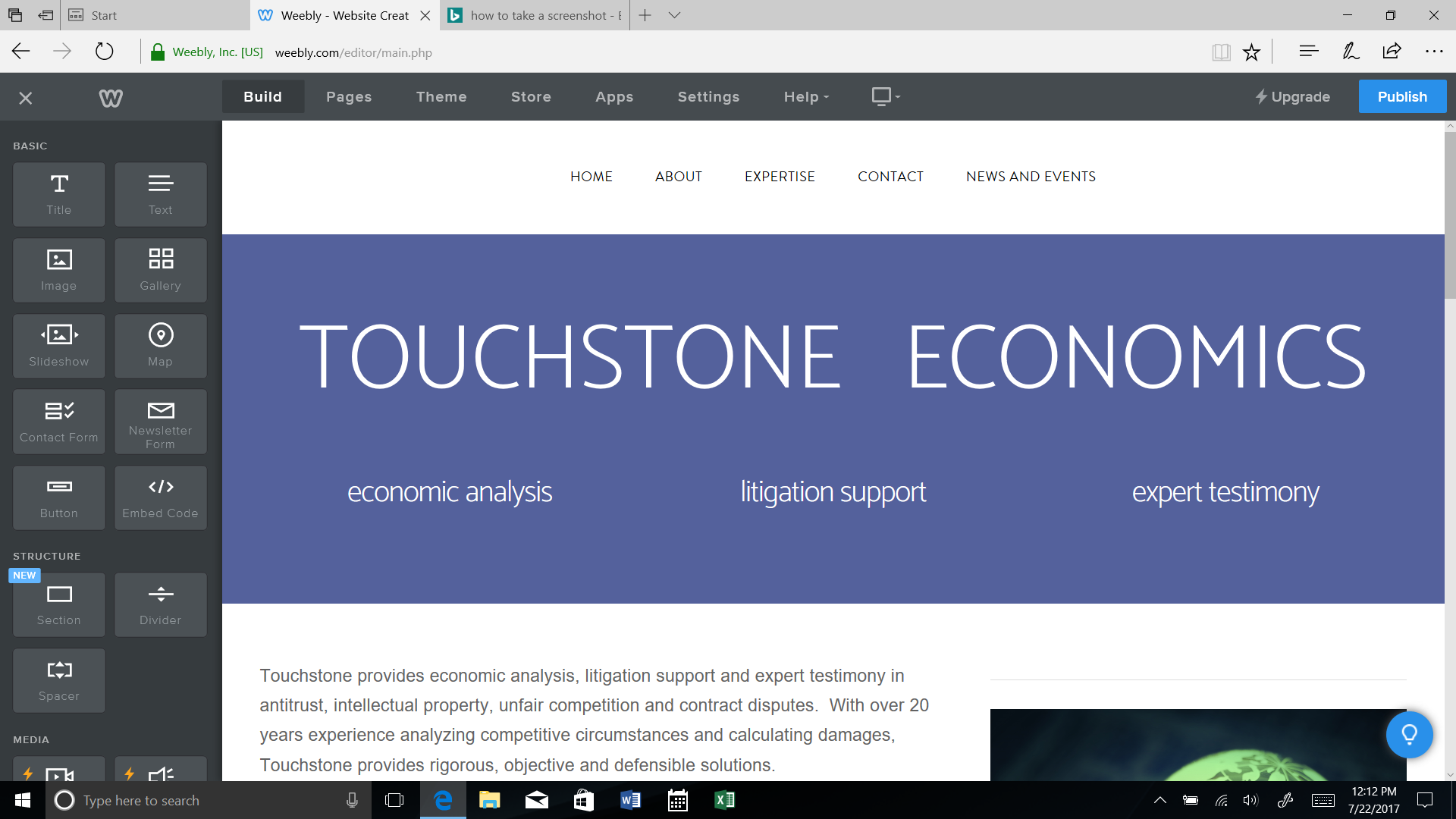
Task: Select the Newsletter Form element
Action: pos(160,422)
